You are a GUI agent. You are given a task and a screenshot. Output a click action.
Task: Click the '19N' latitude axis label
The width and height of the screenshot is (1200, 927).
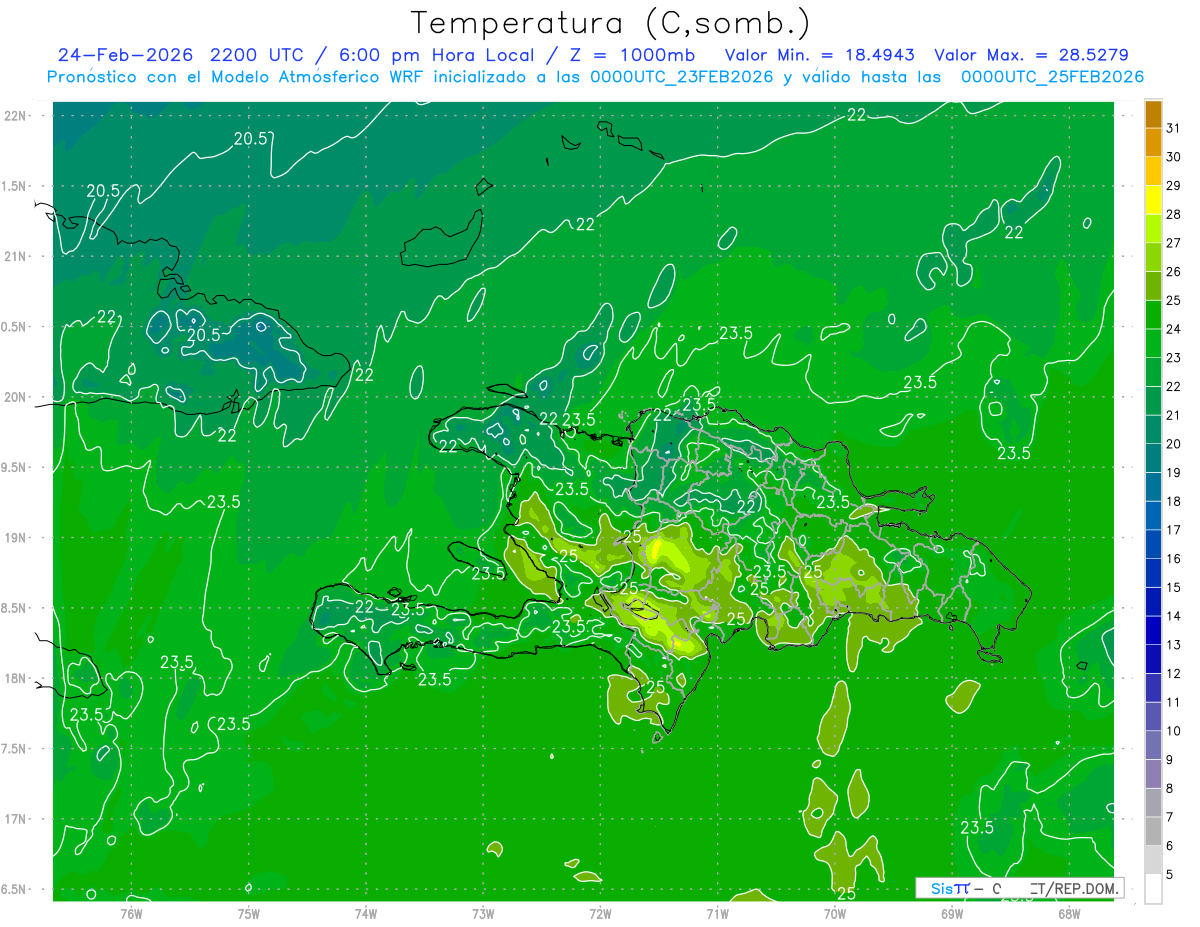15,537
